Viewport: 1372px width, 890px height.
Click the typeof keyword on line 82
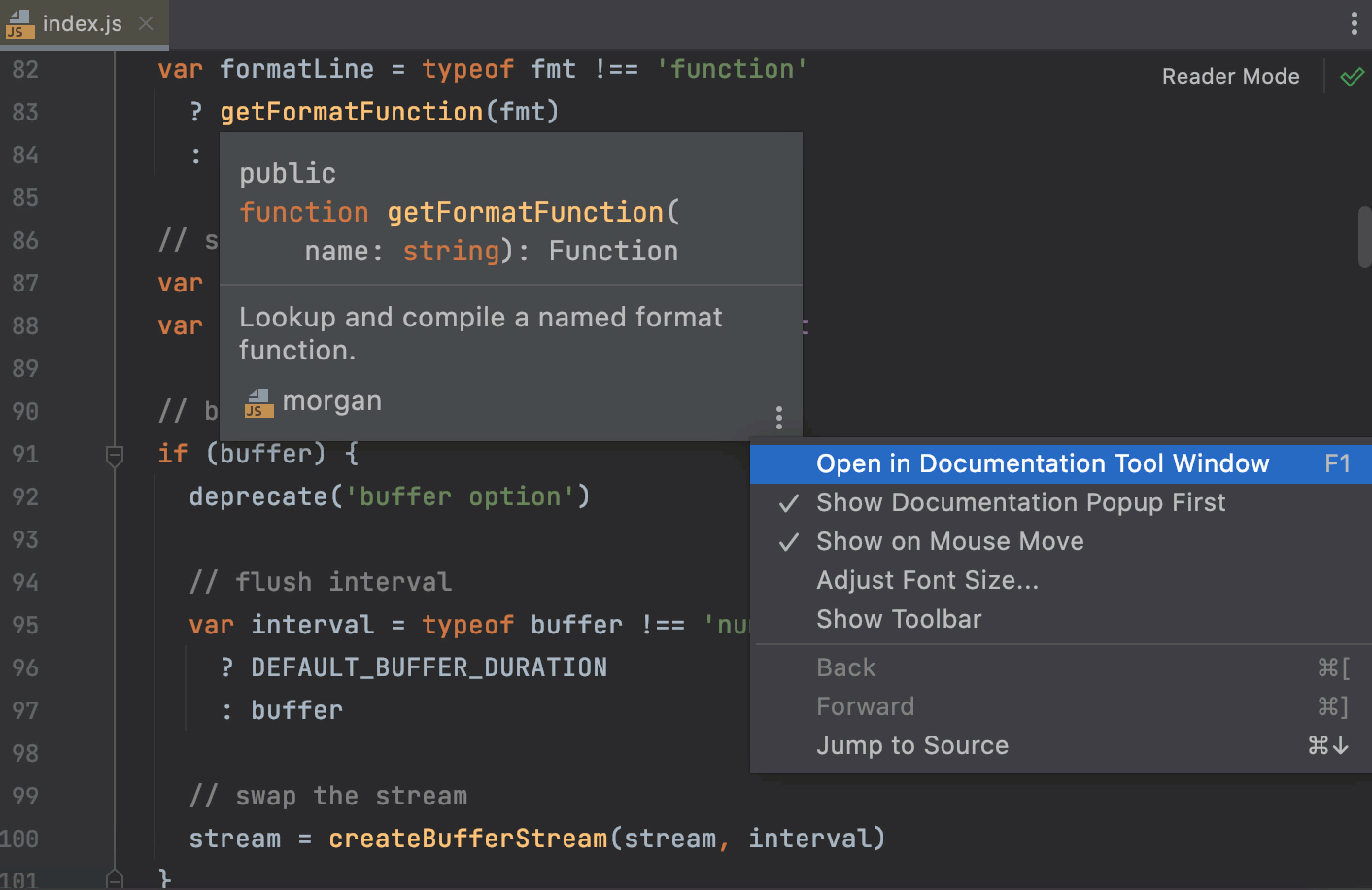click(x=468, y=69)
